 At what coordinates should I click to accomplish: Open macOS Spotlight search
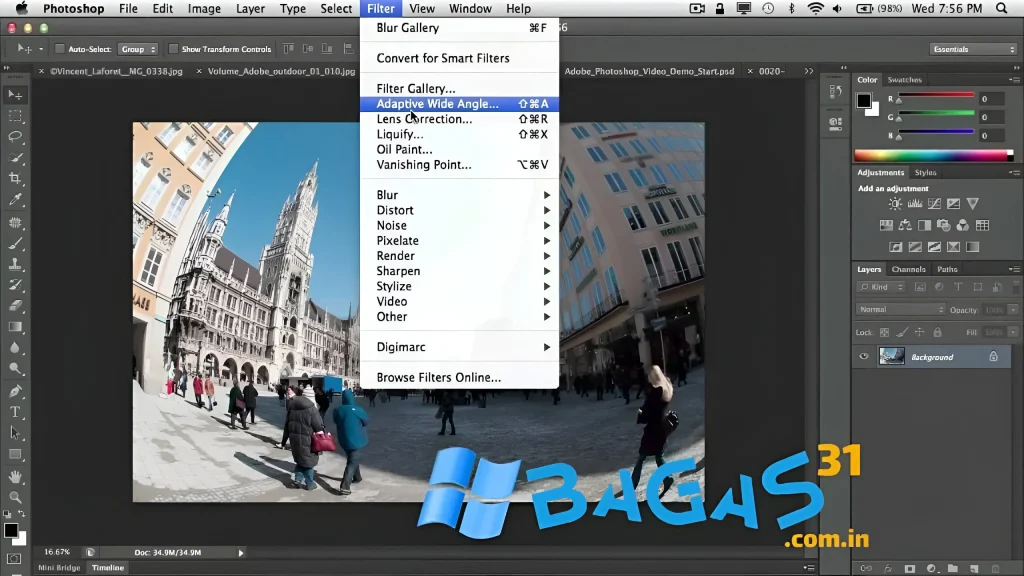pyautogui.click(x=1001, y=8)
